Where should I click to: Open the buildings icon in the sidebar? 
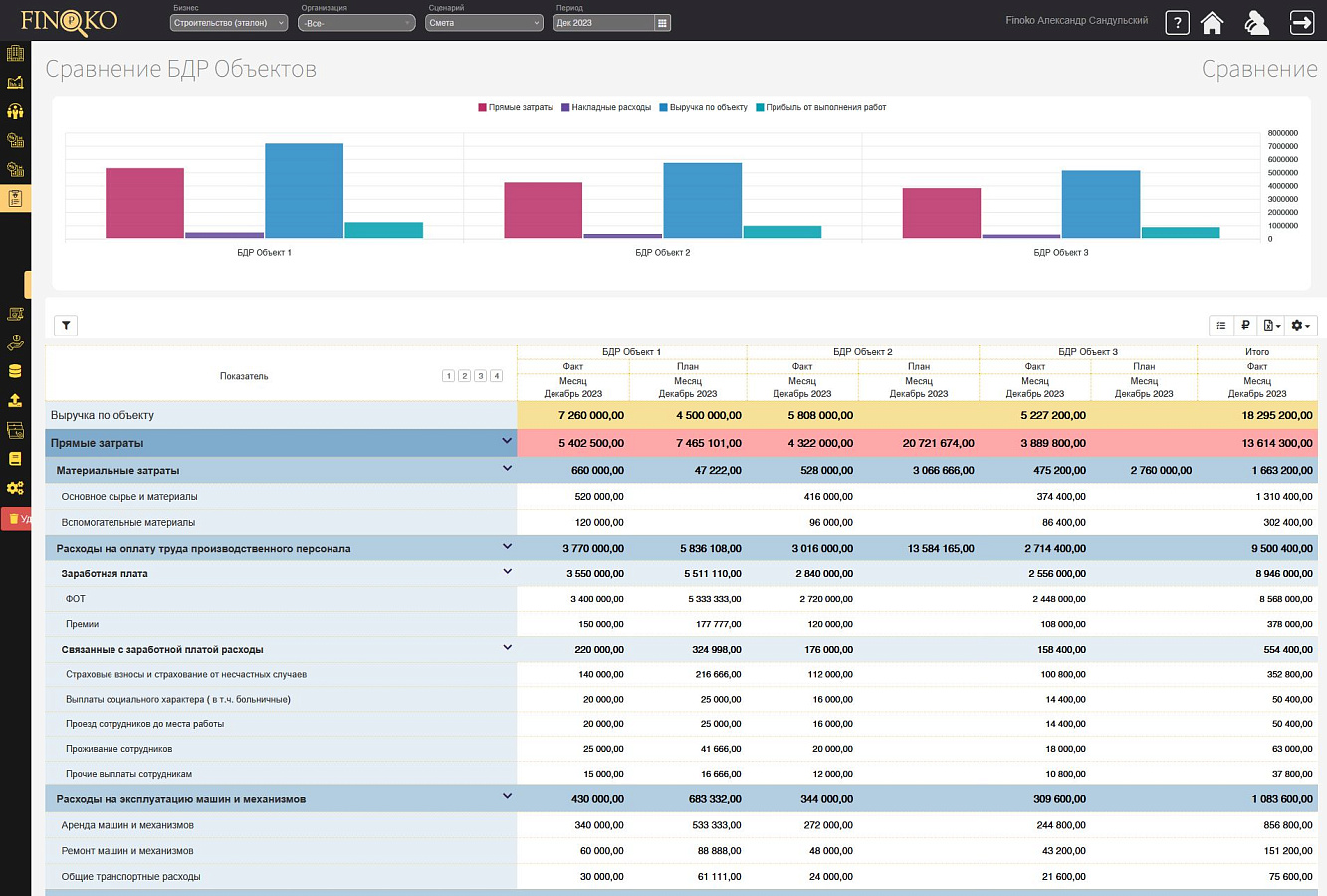tap(15, 53)
